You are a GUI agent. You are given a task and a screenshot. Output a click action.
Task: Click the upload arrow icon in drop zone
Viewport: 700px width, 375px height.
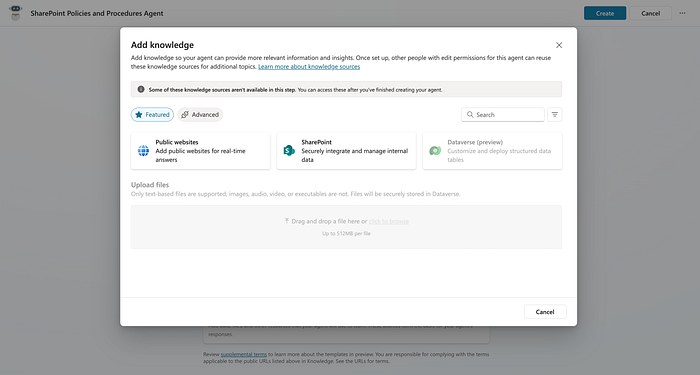(x=287, y=221)
